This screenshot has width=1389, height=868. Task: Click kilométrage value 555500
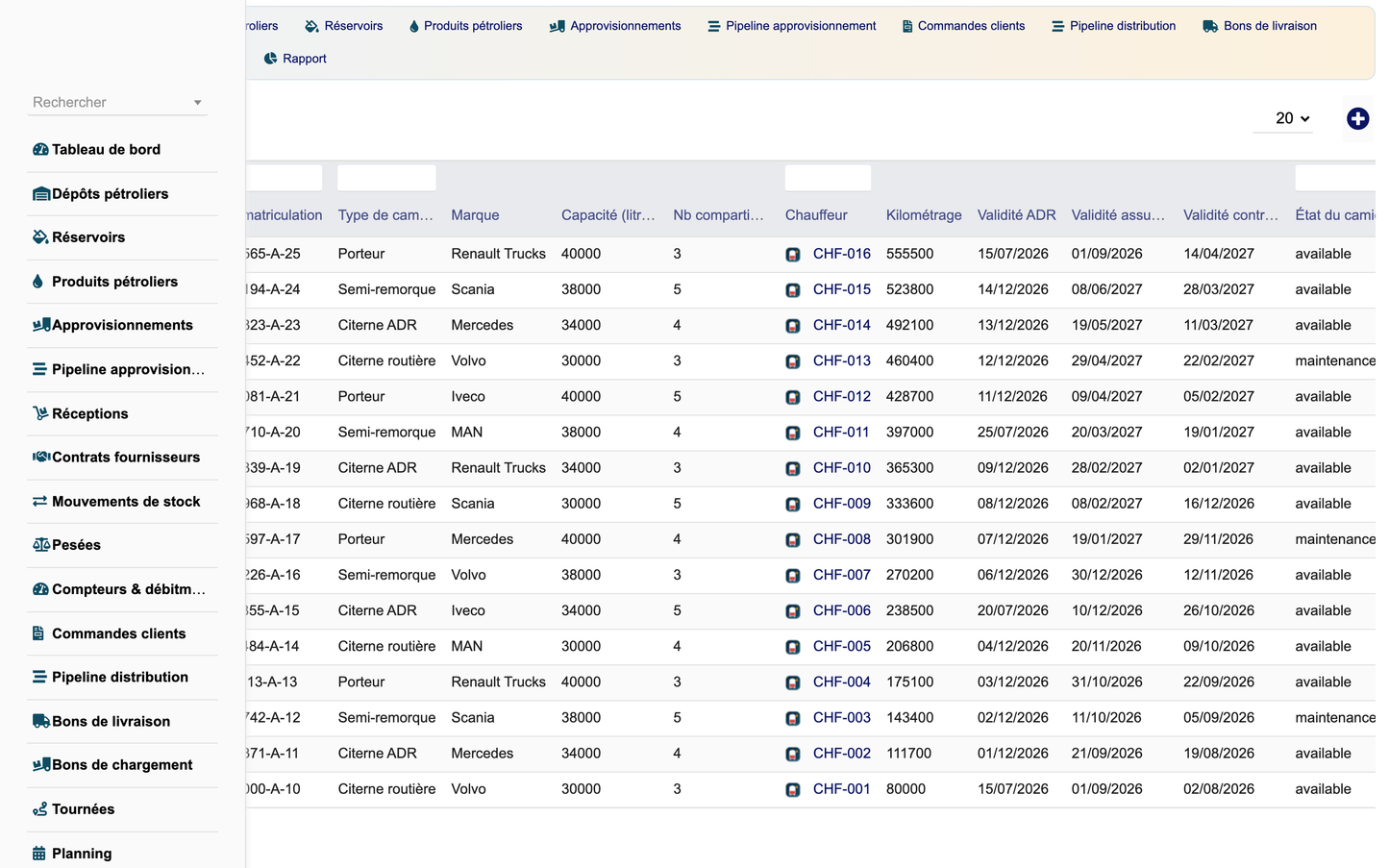[909, 254]
